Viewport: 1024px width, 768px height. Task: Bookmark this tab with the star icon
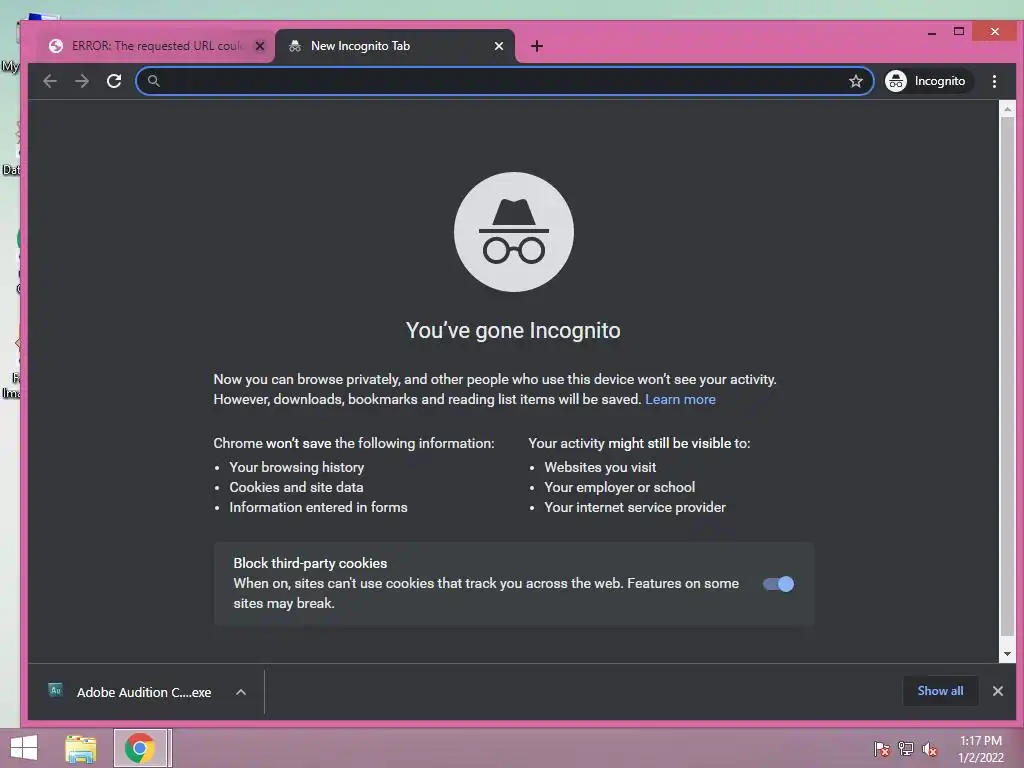point(856,81)
